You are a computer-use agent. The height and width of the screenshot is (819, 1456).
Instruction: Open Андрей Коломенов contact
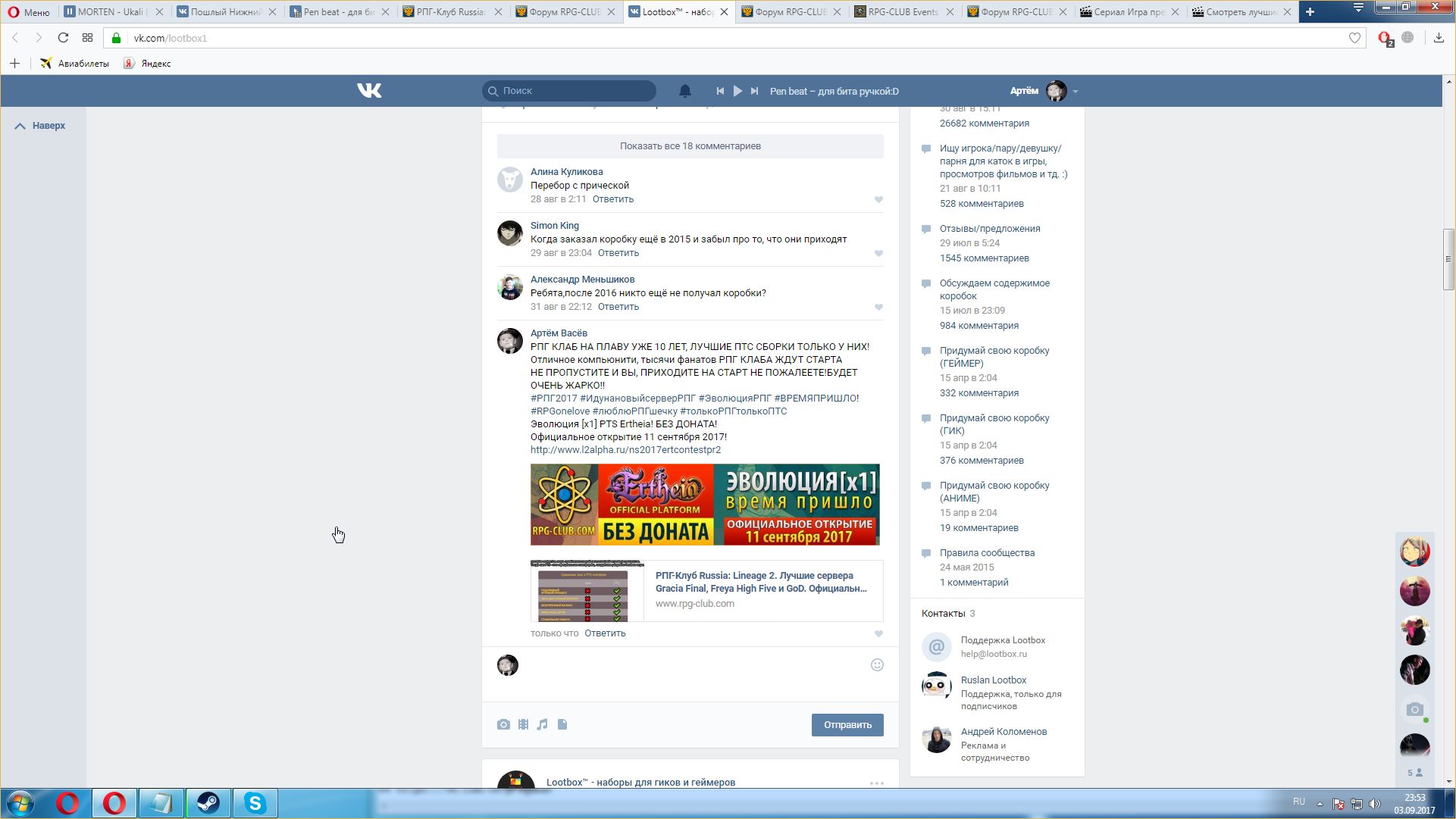pos(1004,732)
